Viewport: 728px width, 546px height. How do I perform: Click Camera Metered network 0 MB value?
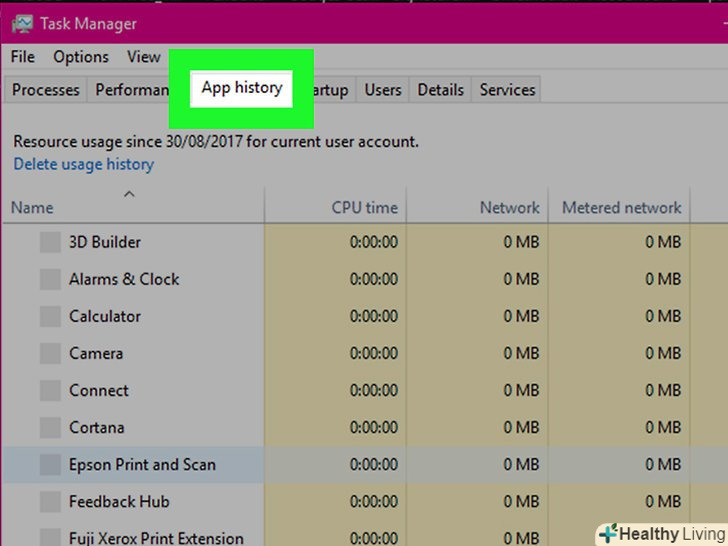tap(663, 353)
